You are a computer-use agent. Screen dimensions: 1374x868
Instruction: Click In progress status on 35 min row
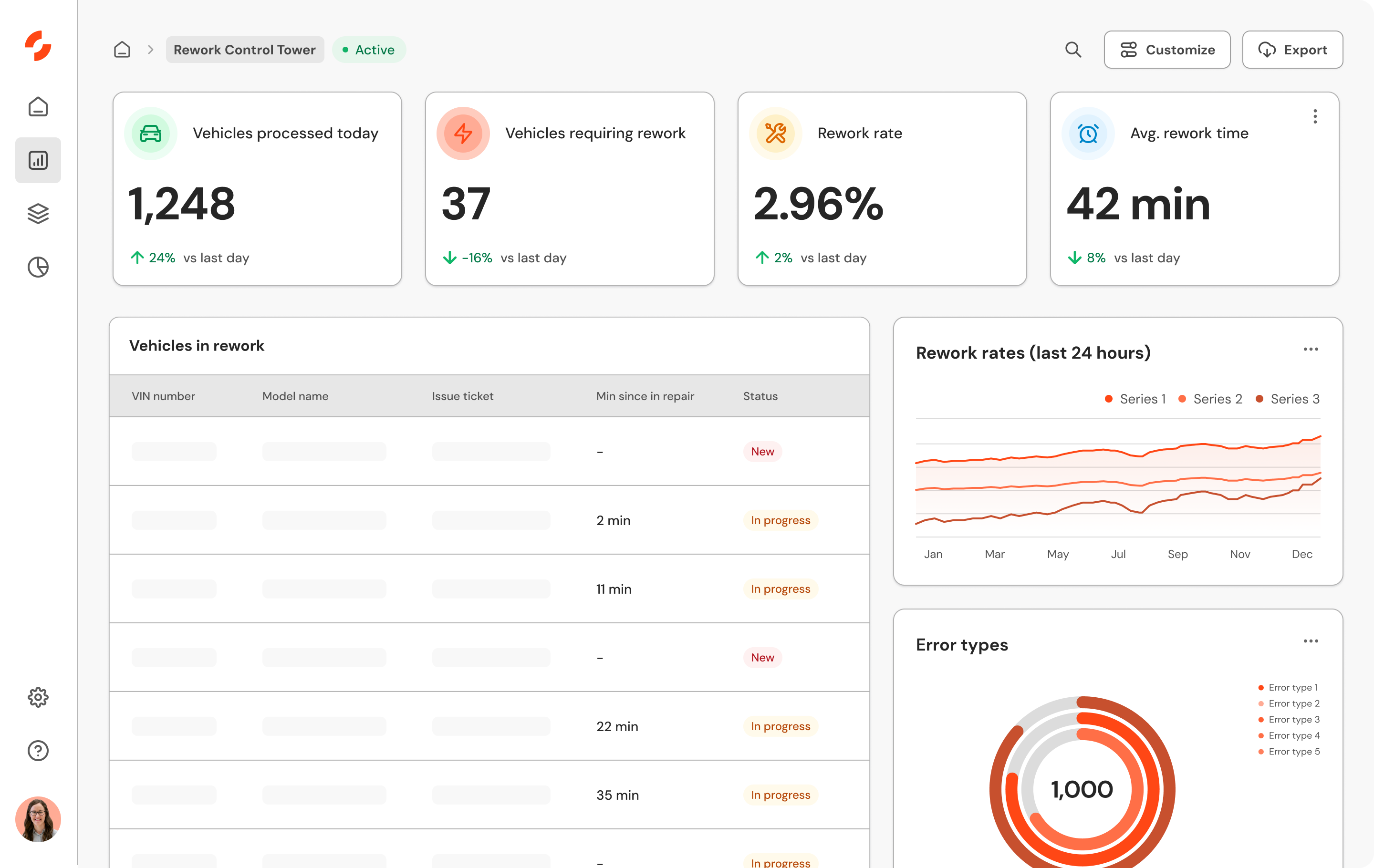[x=780, y=795]
